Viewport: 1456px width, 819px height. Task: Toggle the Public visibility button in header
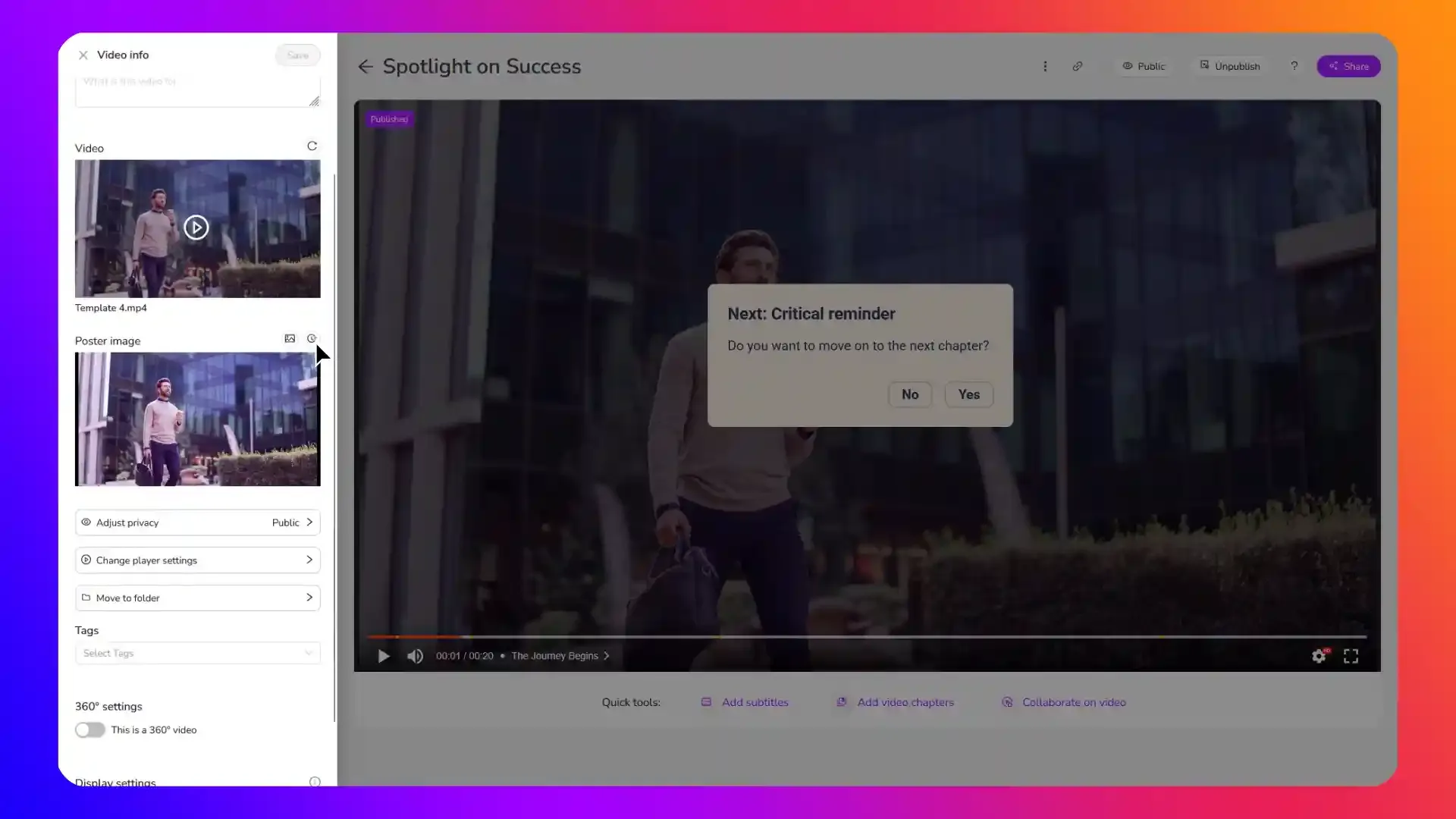click(1144, 67)
